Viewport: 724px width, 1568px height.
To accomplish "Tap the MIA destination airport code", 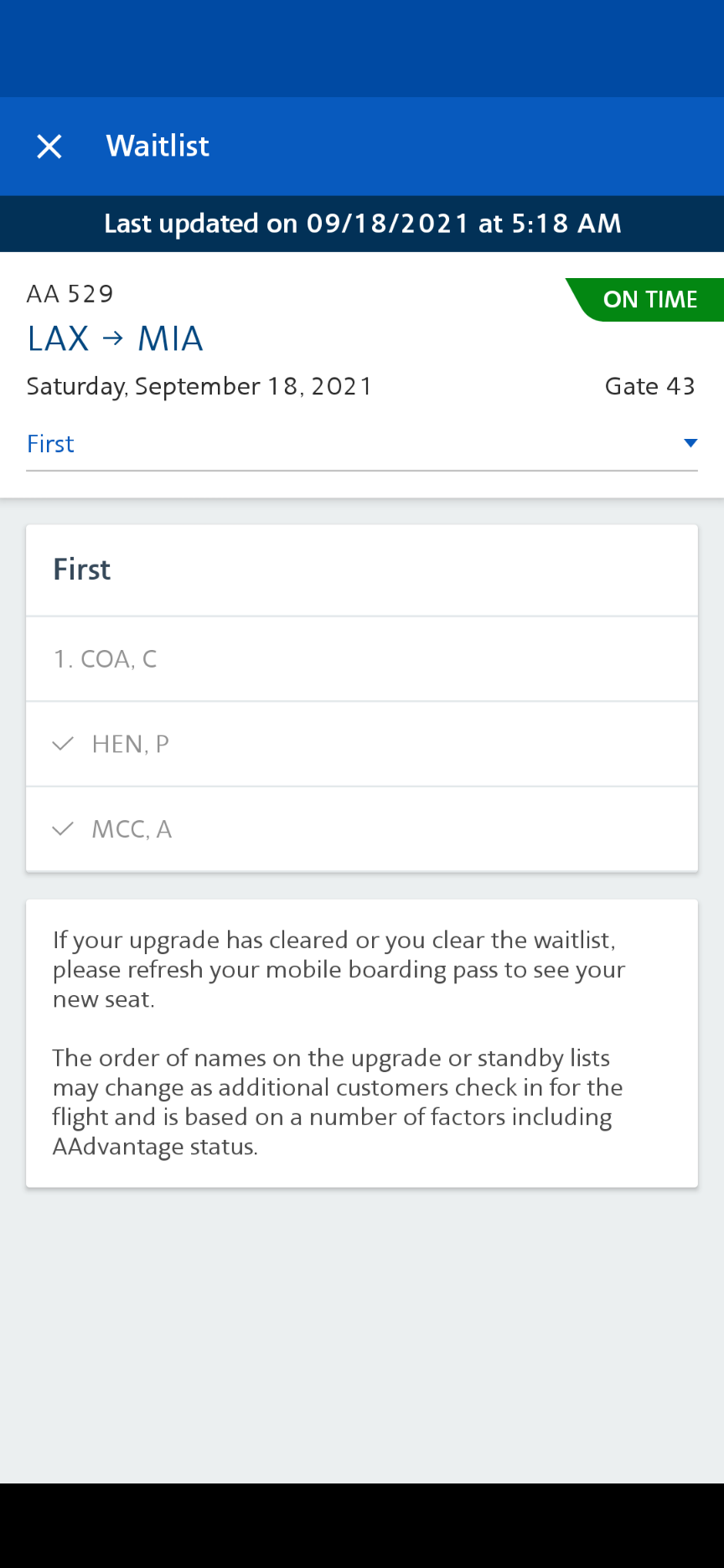I will (170, 338).
